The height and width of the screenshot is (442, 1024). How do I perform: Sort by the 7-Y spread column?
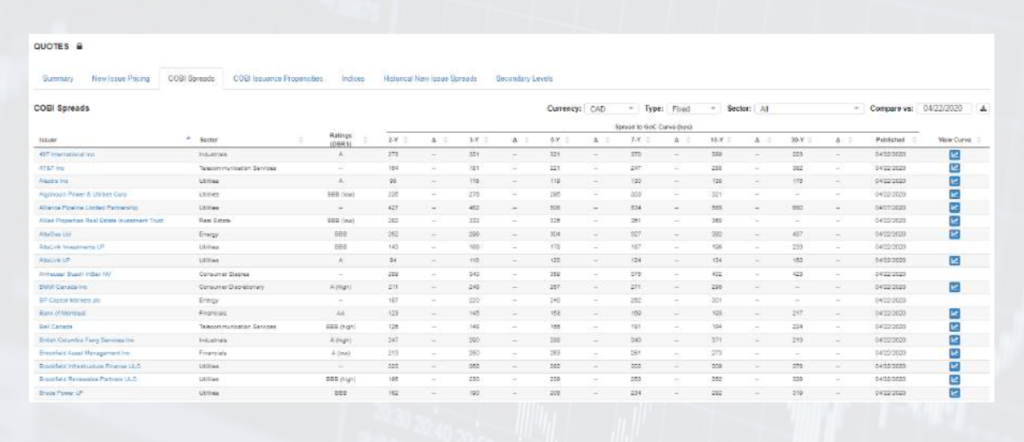[639, 140]
